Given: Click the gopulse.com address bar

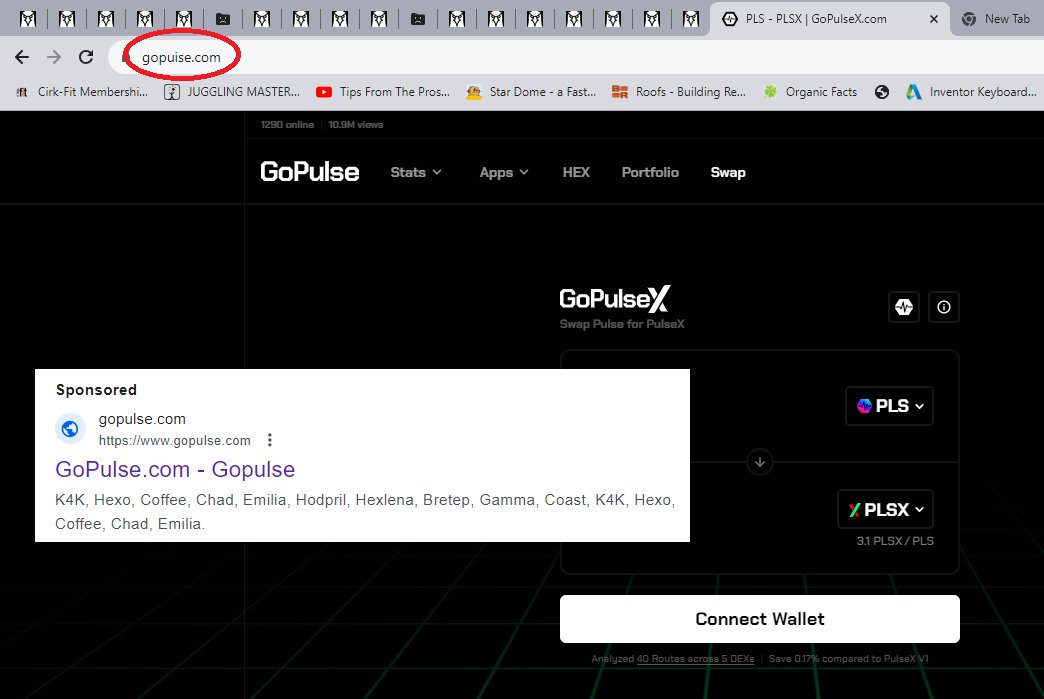Looking at the screenshot, I should click(180, 57).
